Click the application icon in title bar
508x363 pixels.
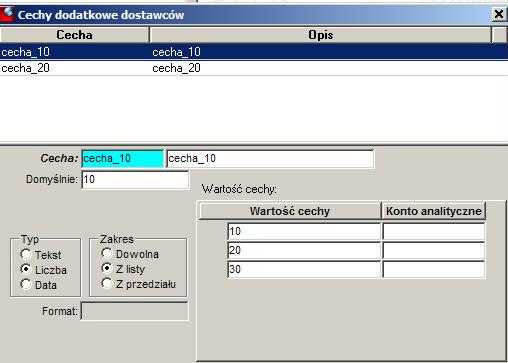pos(7,14)
